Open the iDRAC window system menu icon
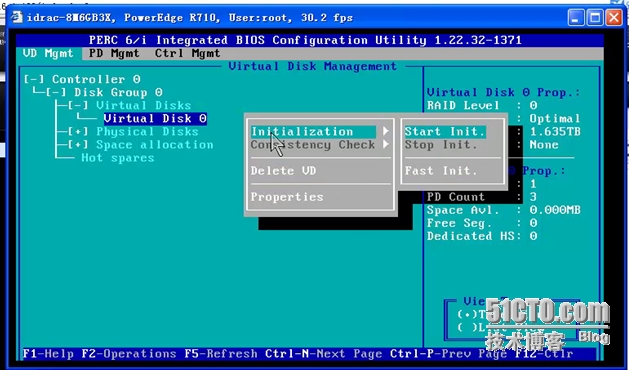This screenshot has height=370, width=629. [x=16, y=17]
